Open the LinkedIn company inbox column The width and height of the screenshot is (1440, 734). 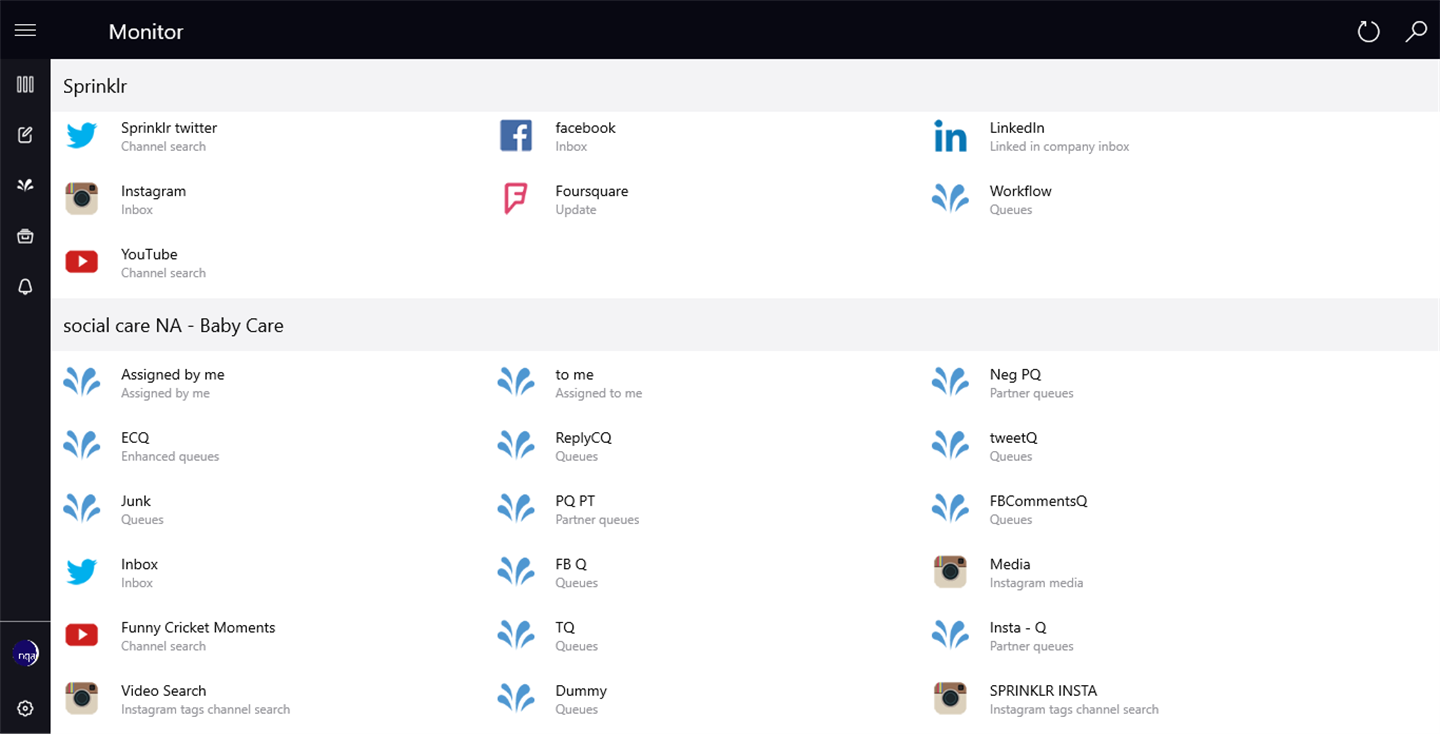tap(1059, 136)
